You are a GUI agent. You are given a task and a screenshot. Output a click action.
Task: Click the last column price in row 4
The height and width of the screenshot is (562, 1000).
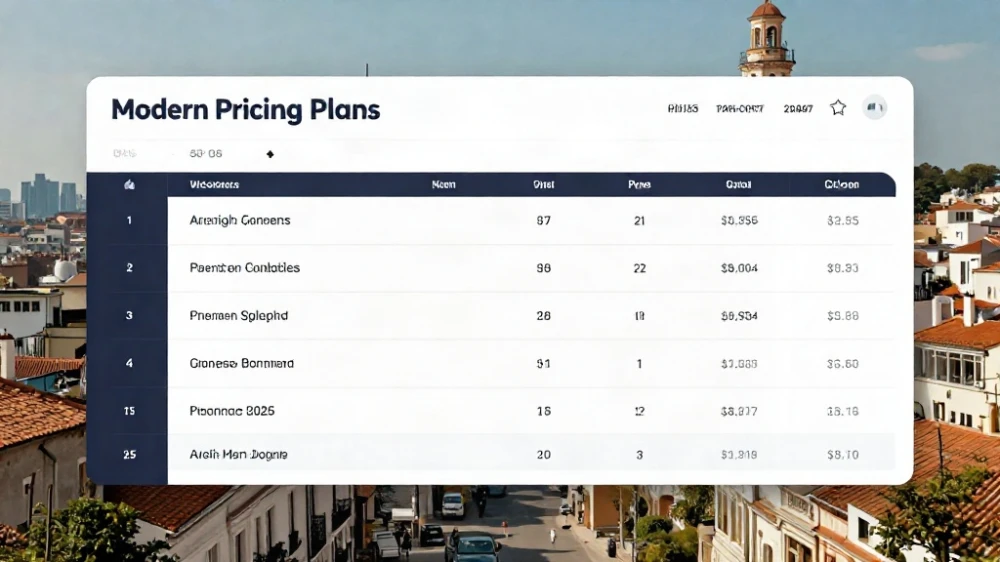(x=842, y=364)
